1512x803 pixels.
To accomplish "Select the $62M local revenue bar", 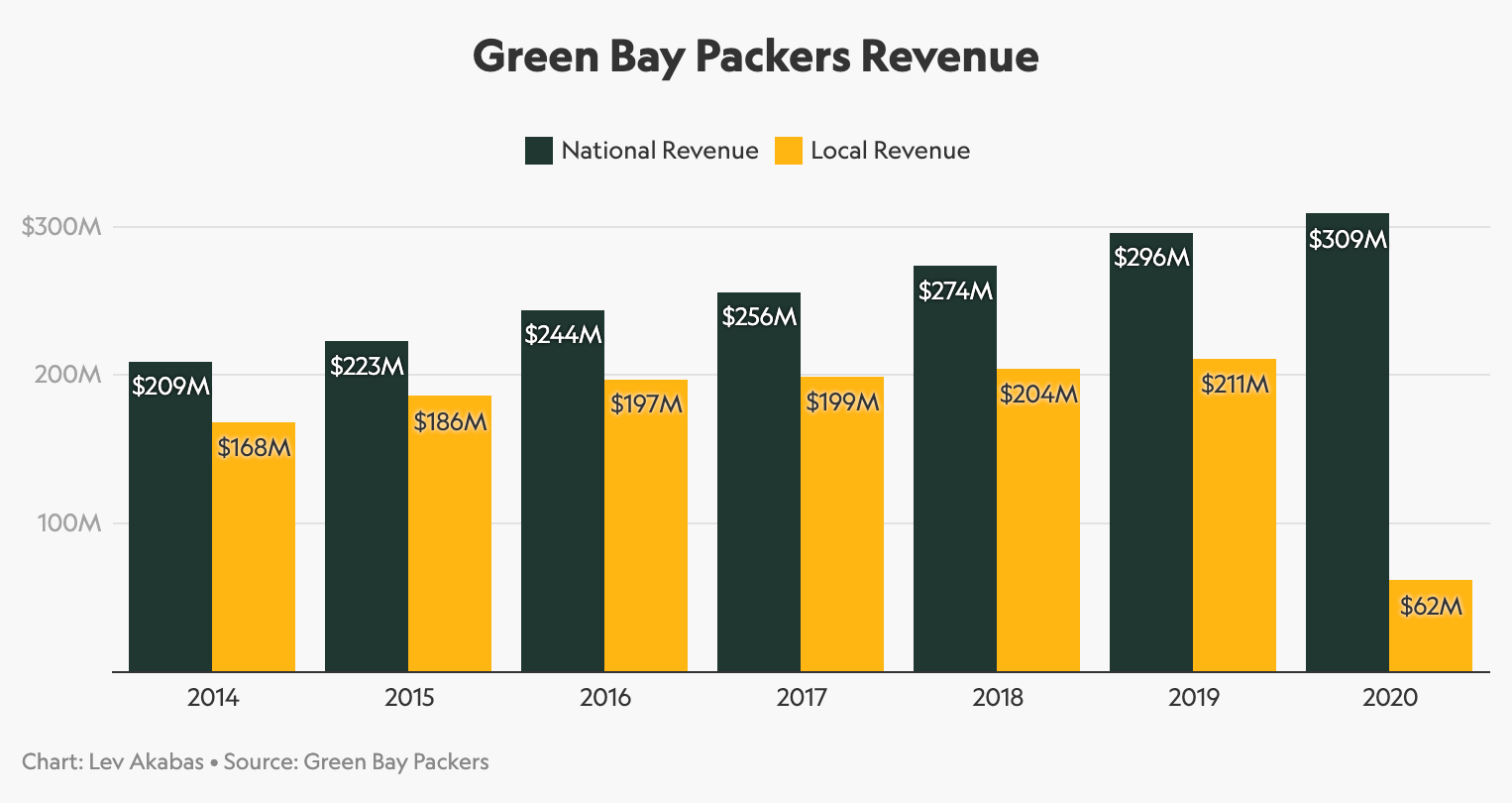I will tap(1431, 625).
